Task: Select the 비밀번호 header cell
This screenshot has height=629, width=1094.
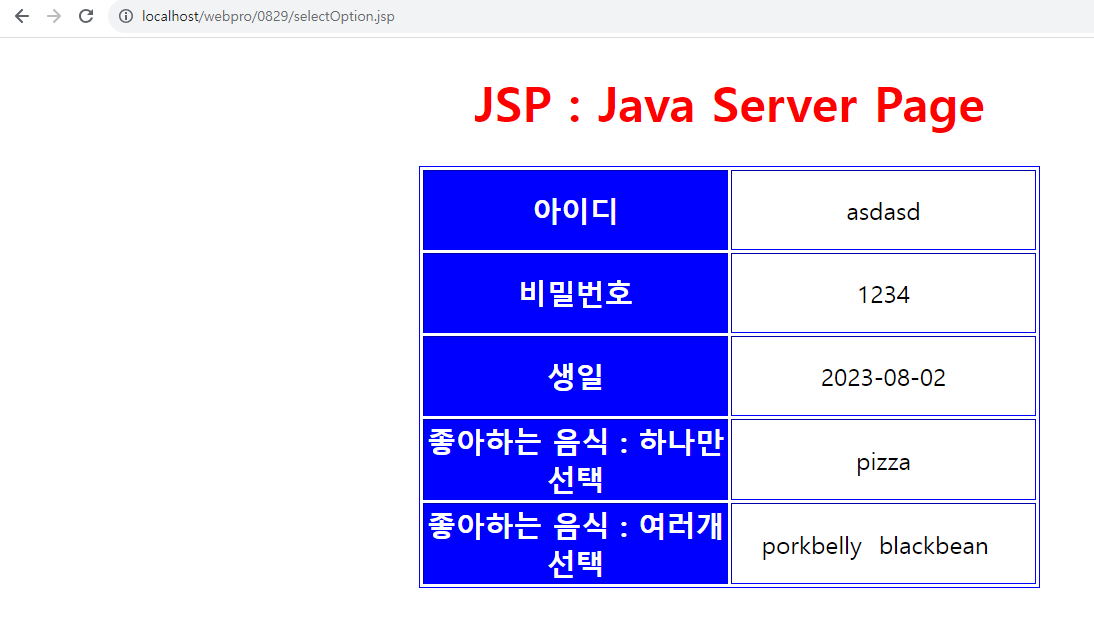Action: (x=576, y=293)
